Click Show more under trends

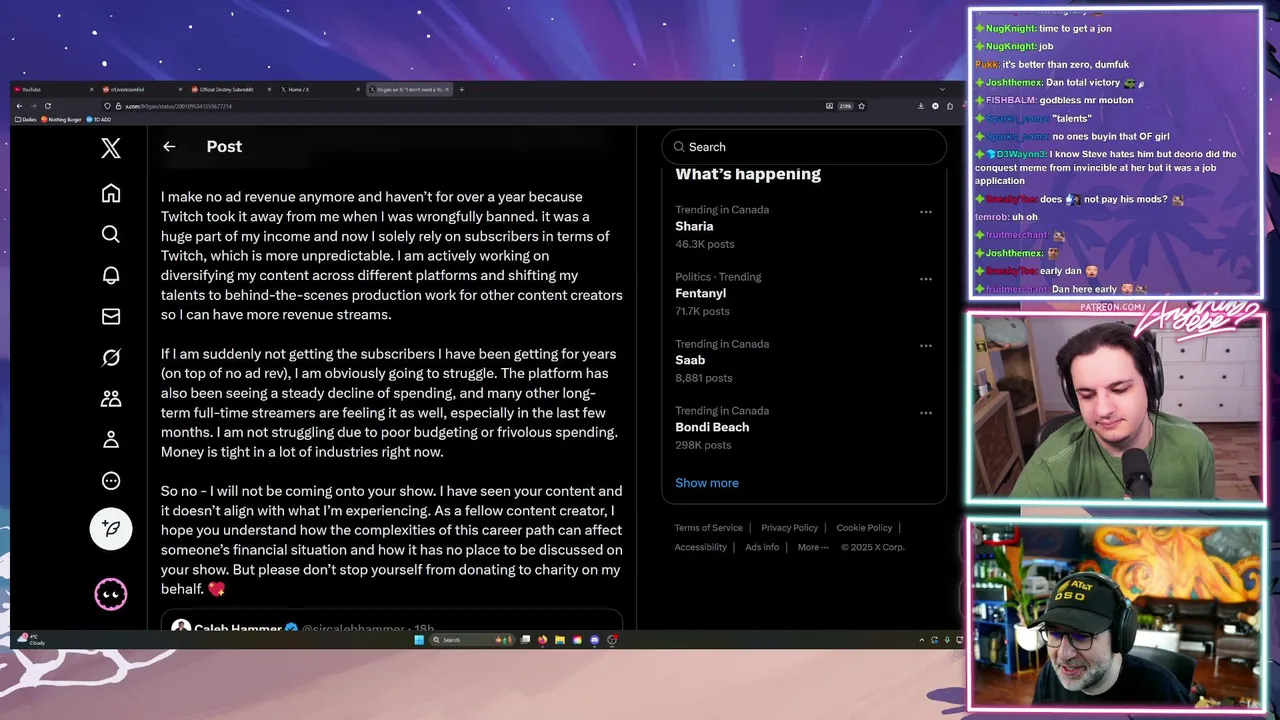707,483
